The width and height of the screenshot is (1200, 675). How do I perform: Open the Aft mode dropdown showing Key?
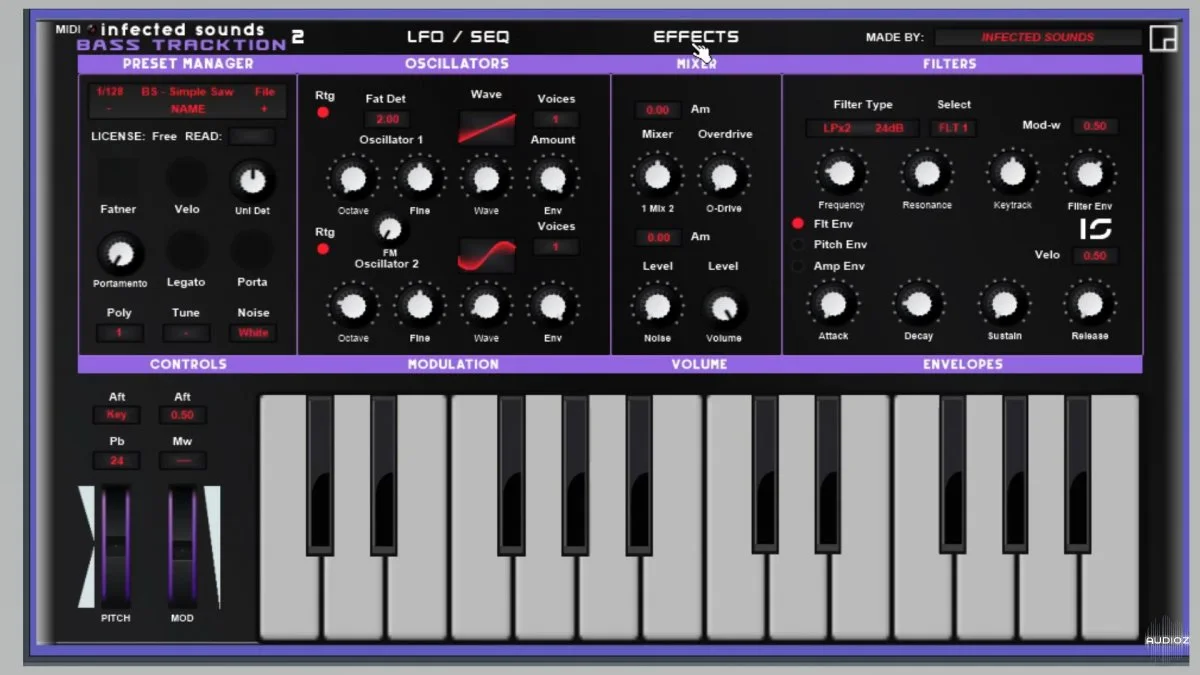(117, 415)
